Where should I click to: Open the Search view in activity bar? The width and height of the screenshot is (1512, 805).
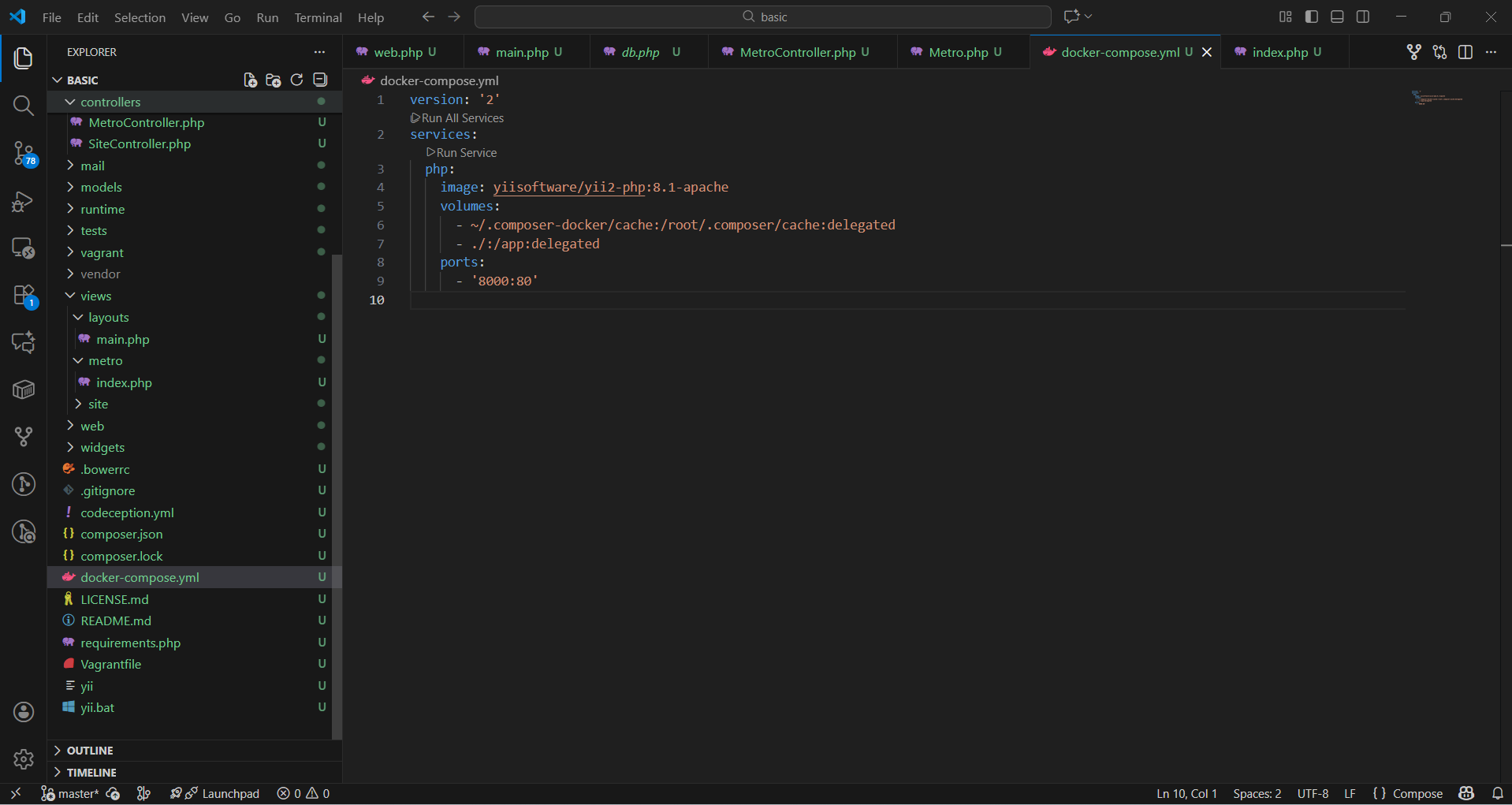[x=23, y=106]
